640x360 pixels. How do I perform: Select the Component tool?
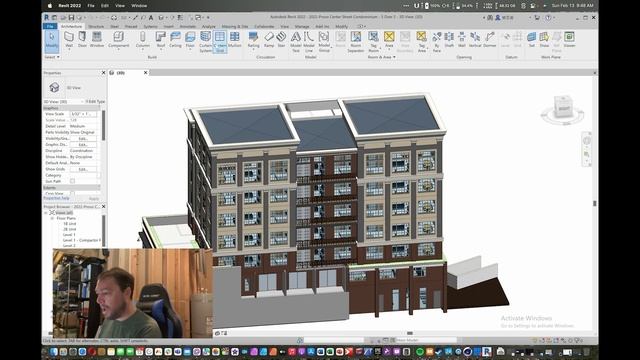118,40
